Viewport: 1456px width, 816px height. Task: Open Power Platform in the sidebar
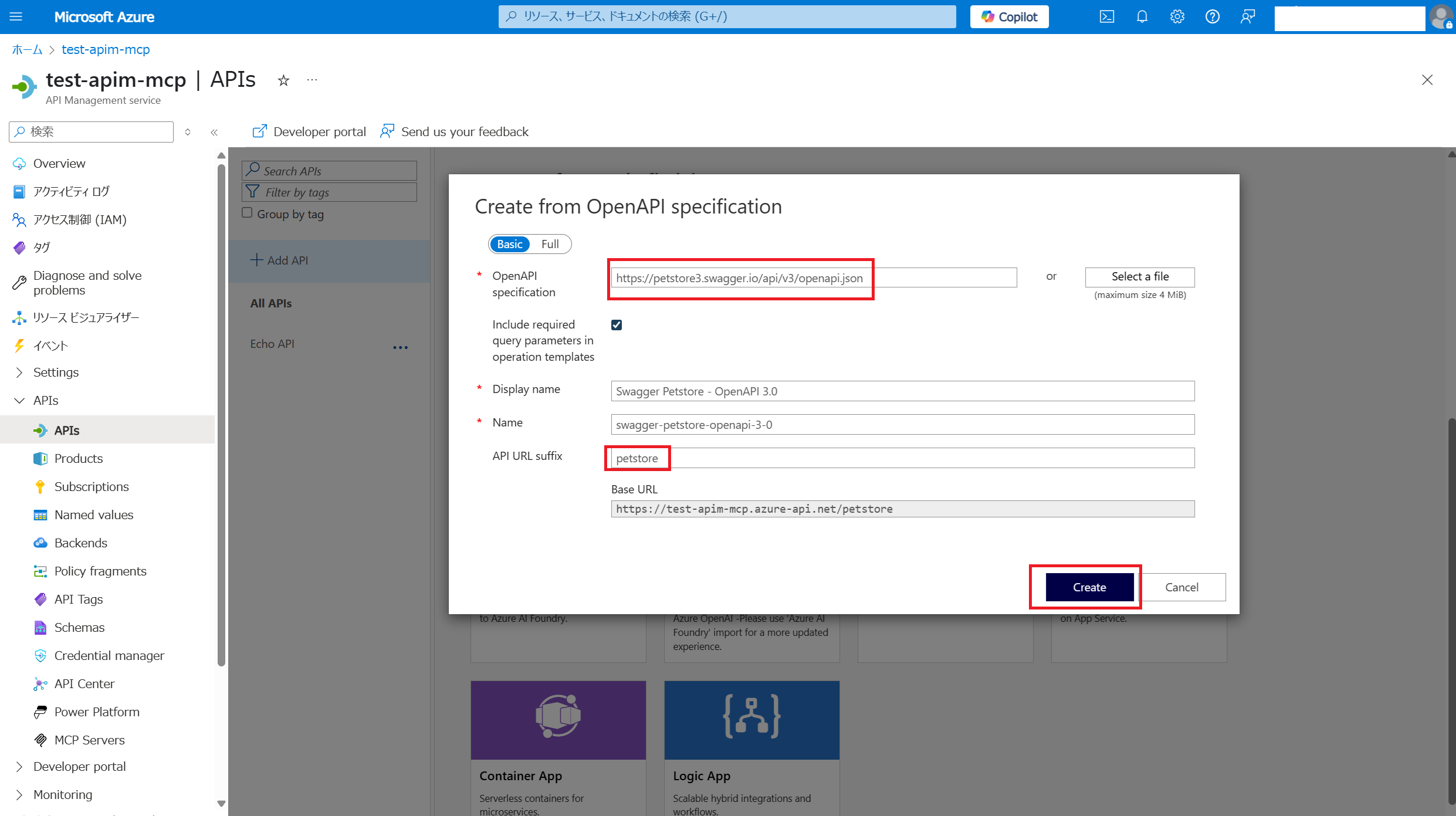point(97,712)
